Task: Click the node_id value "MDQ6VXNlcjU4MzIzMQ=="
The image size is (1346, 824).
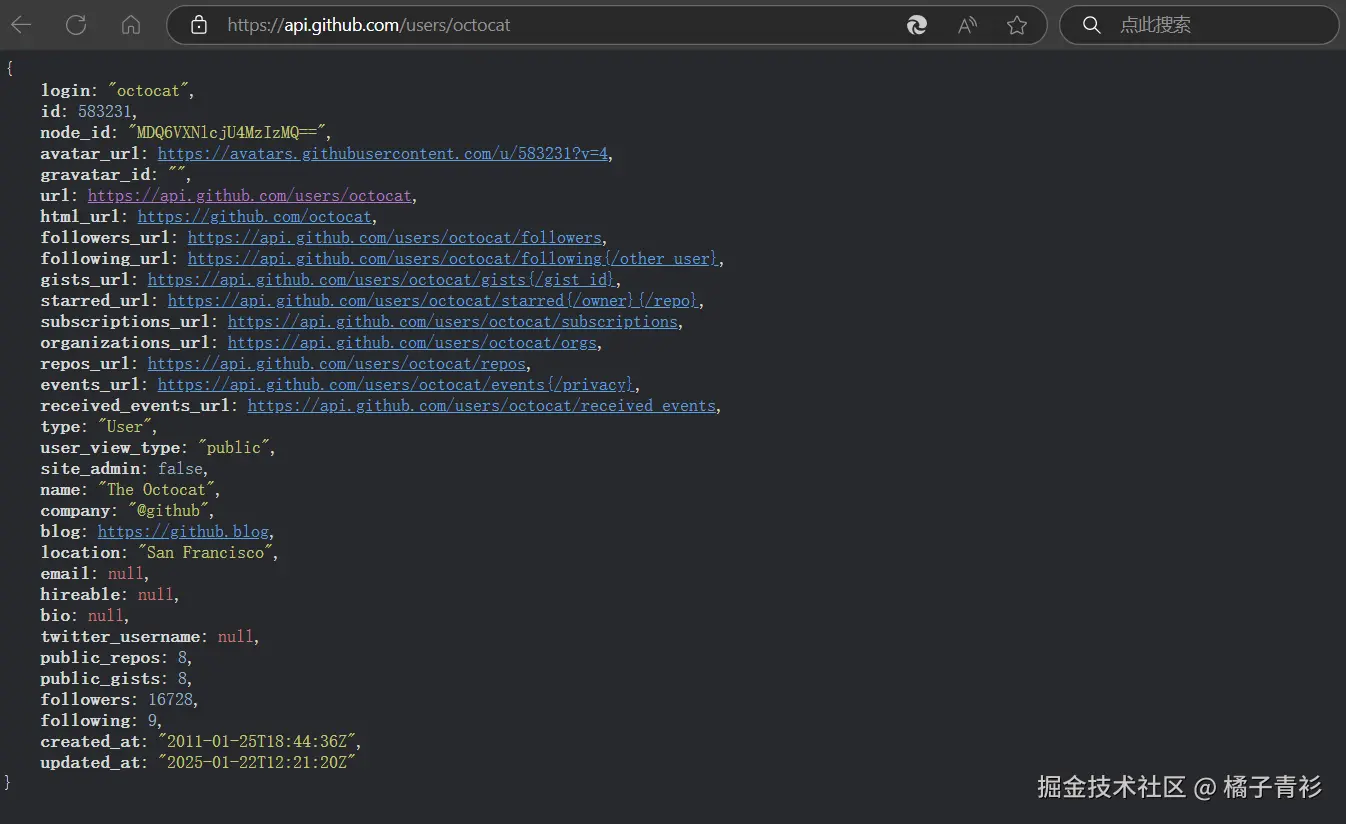Action: click(227, 133)
